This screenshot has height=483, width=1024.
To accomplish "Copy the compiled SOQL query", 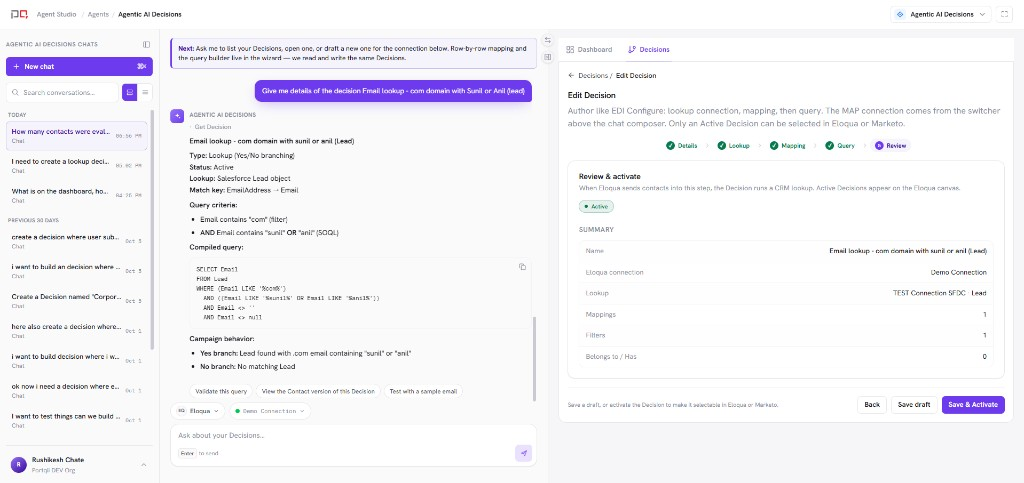I will point(522,266).
